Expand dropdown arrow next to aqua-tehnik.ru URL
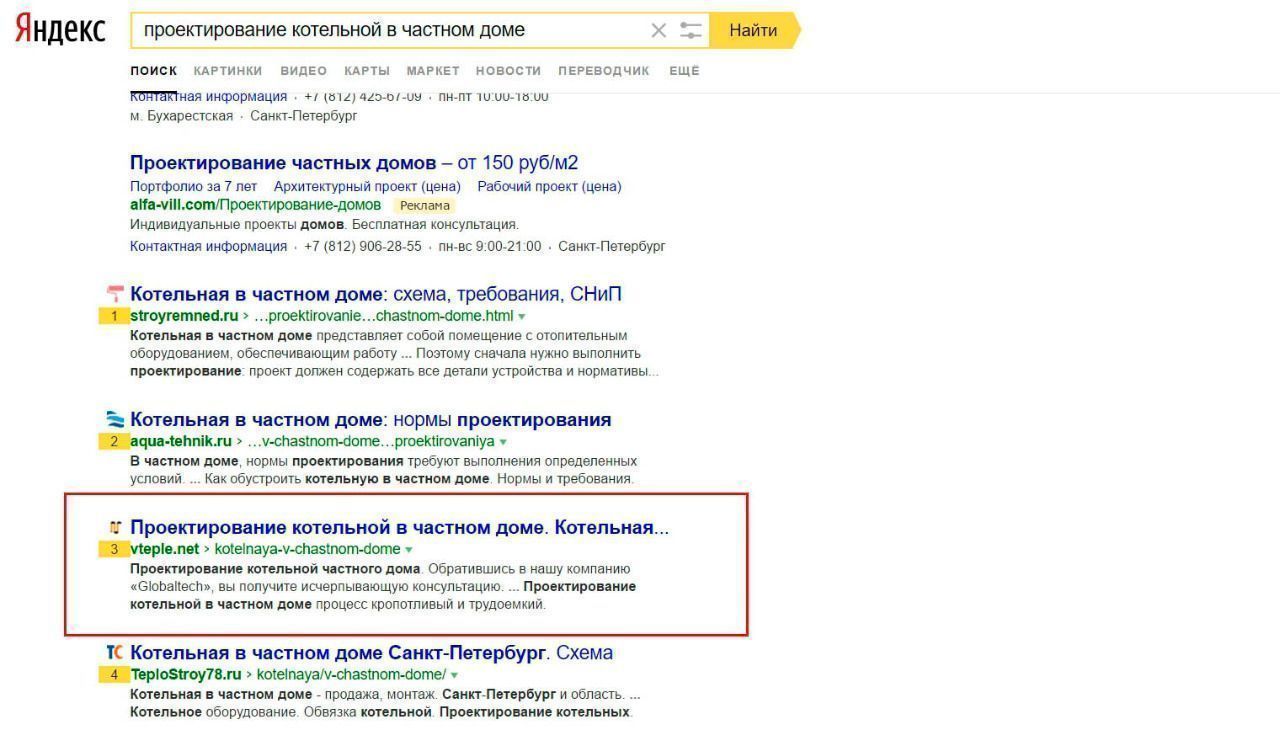The image size is (1280, 746). click(x=503, y=442)
